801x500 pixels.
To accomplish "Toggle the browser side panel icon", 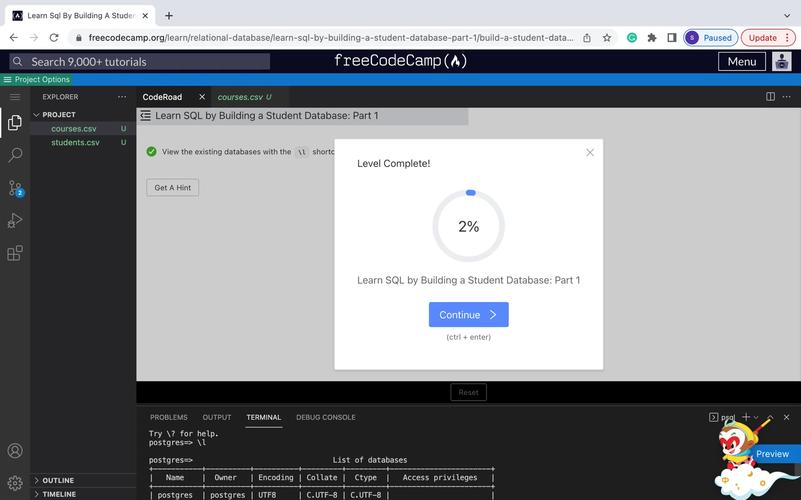I will [672, 38].
